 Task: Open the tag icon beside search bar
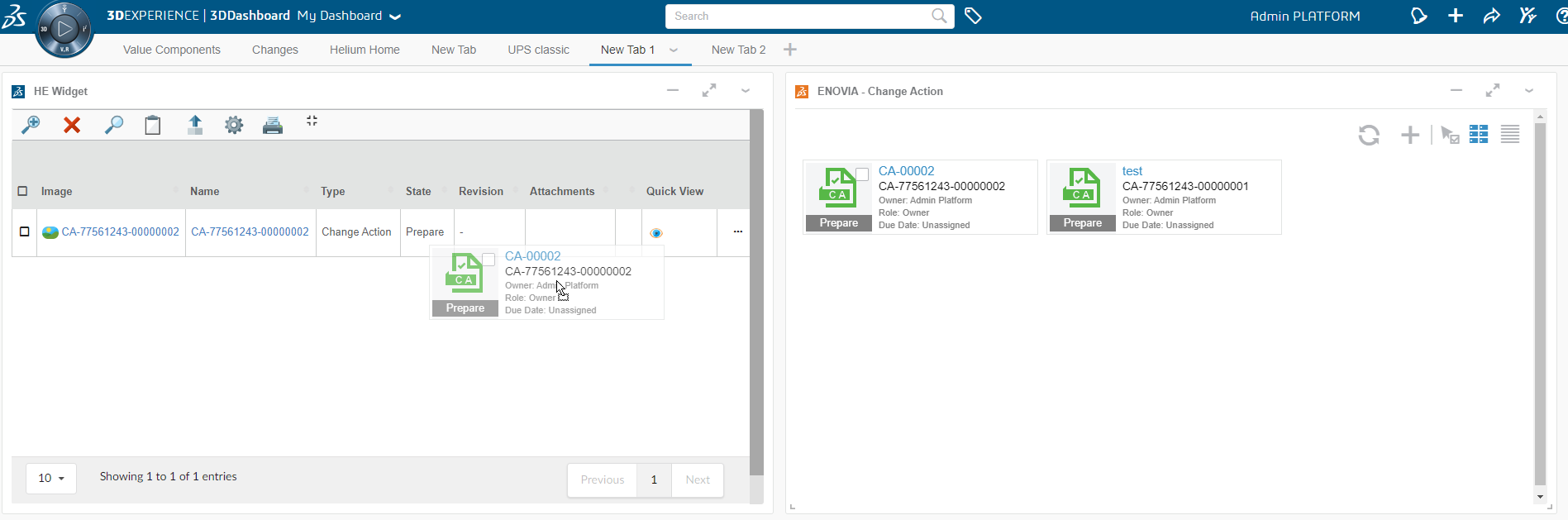pyautogui.click(x=973, y=16)
